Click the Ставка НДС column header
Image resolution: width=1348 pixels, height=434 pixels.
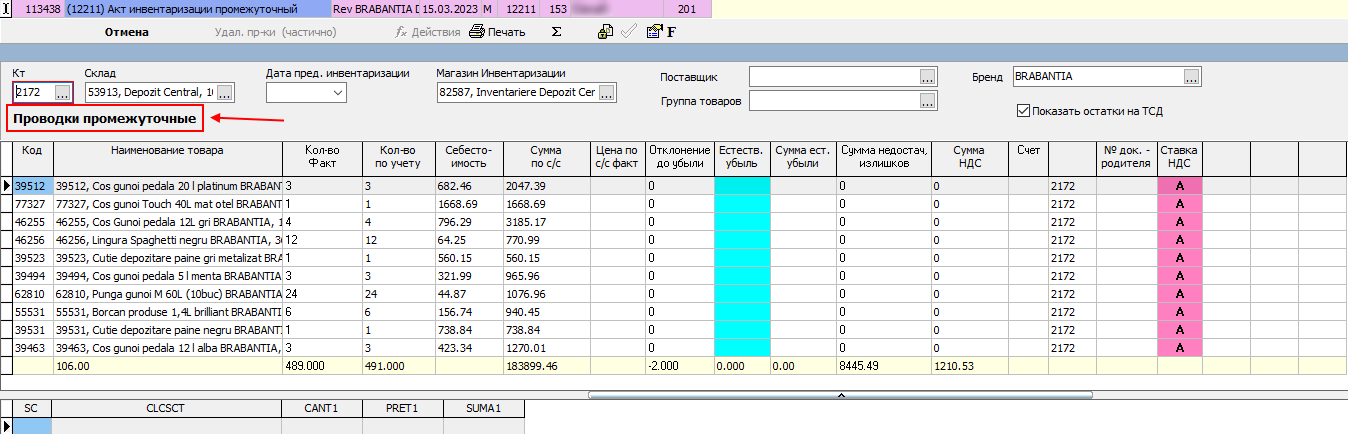pyautogui.click(x=1180, y=158)
